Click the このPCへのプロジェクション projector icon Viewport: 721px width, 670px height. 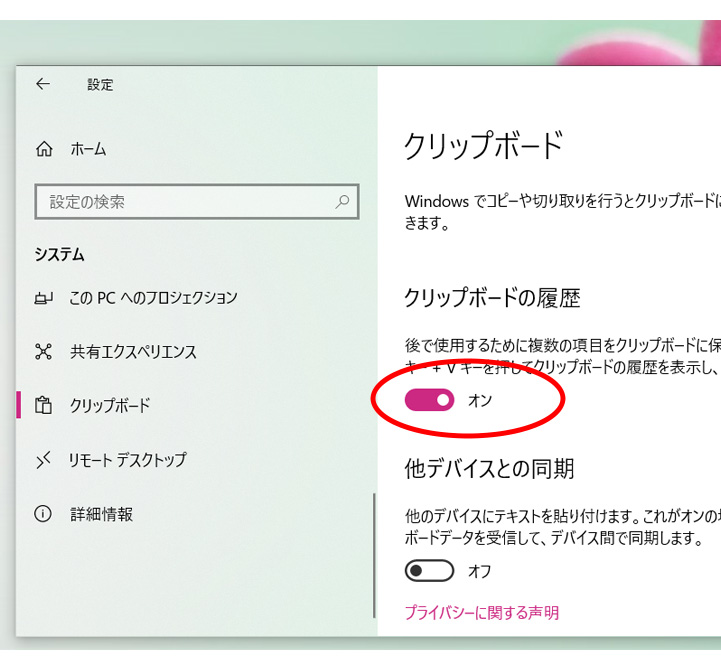(43, 298)
